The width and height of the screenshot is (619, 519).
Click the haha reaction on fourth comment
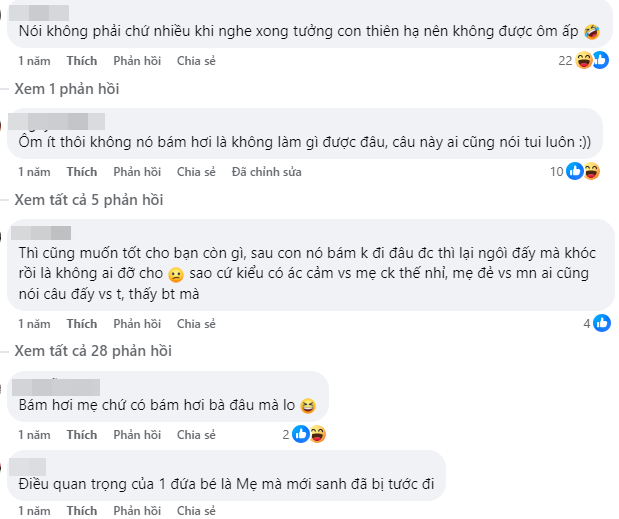317,435
